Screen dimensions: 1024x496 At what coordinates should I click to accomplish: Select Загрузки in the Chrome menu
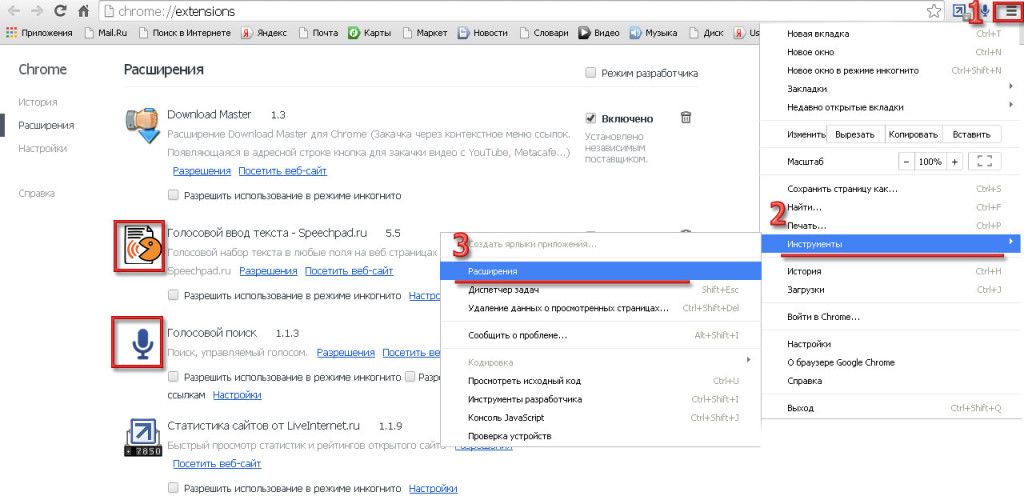(x=891, y=289)
